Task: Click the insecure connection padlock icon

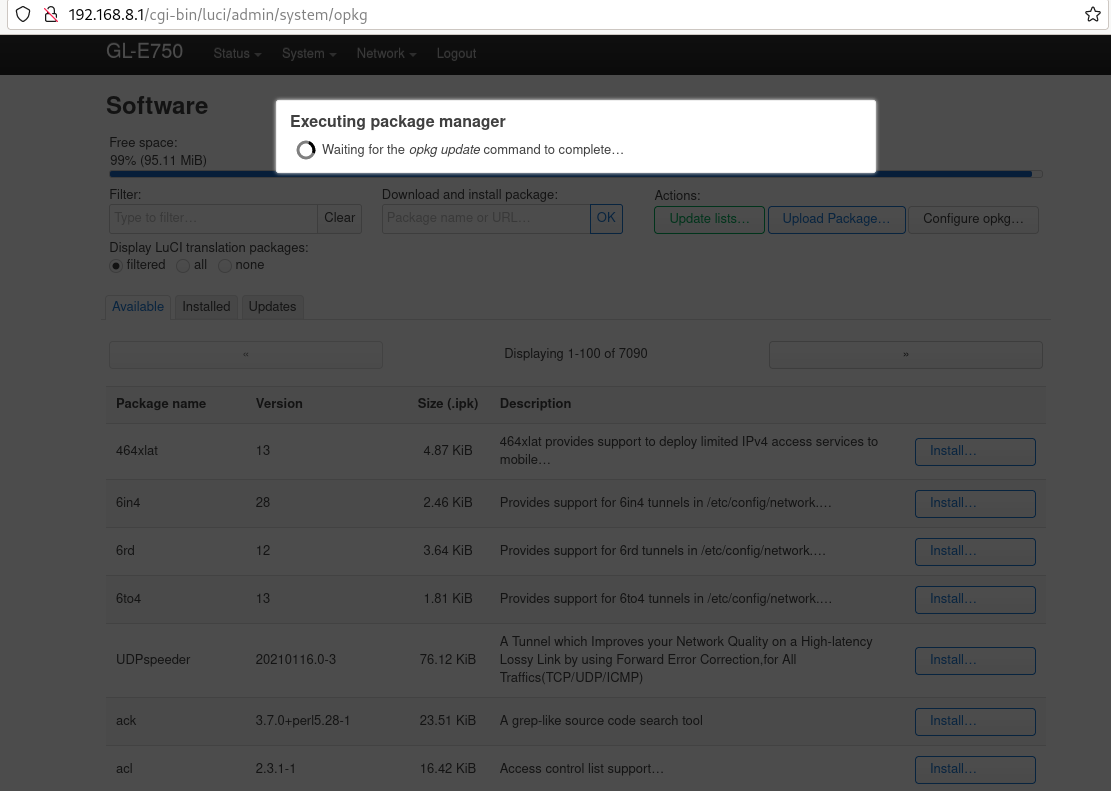Action: (50, 14)
